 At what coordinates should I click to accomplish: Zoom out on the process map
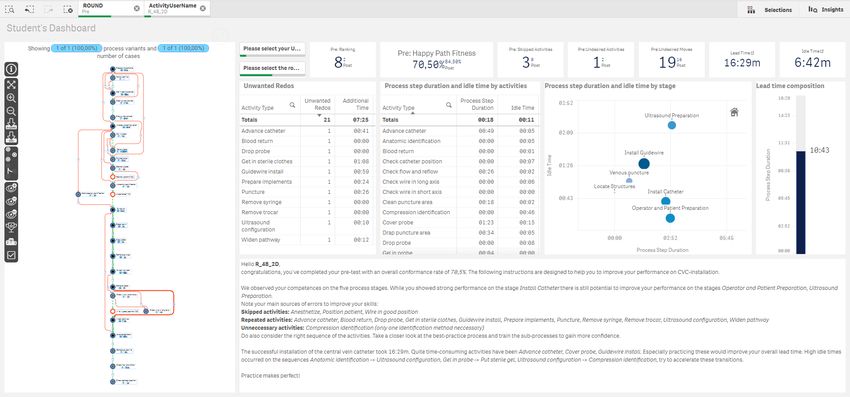[11, 111]
